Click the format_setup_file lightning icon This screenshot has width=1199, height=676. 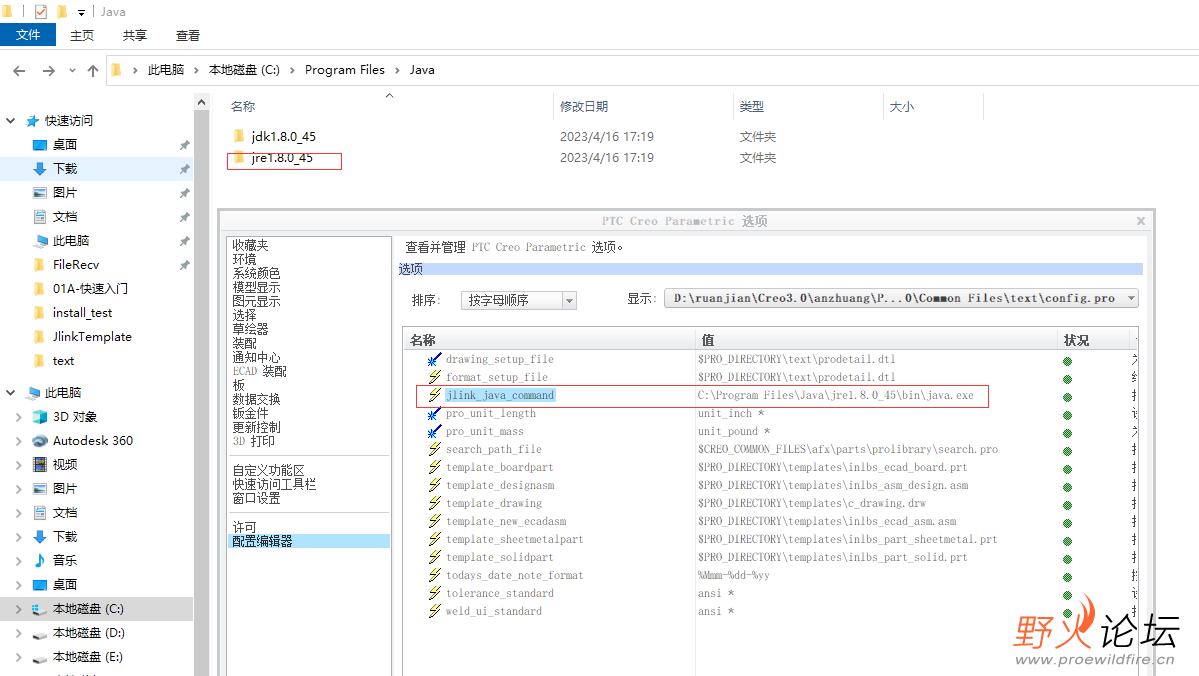click(x=434, y=377)
